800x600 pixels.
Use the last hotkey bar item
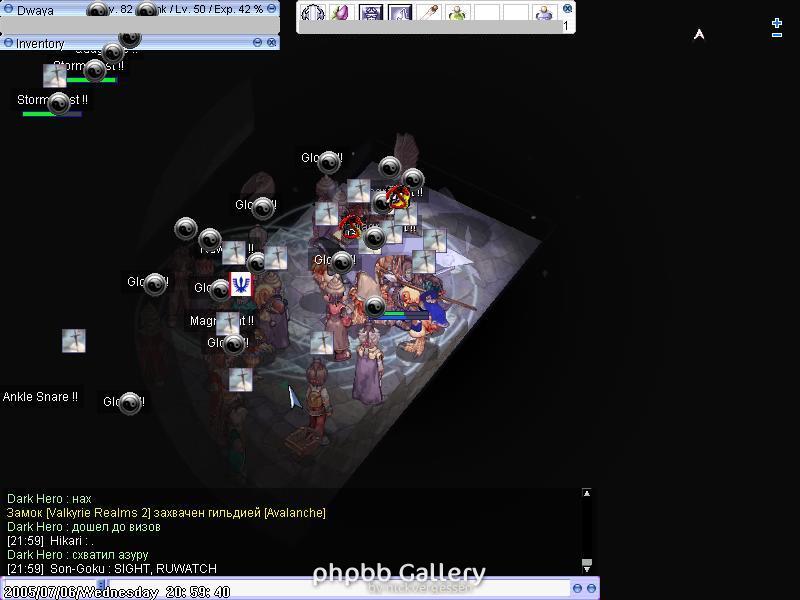(544, 14)
